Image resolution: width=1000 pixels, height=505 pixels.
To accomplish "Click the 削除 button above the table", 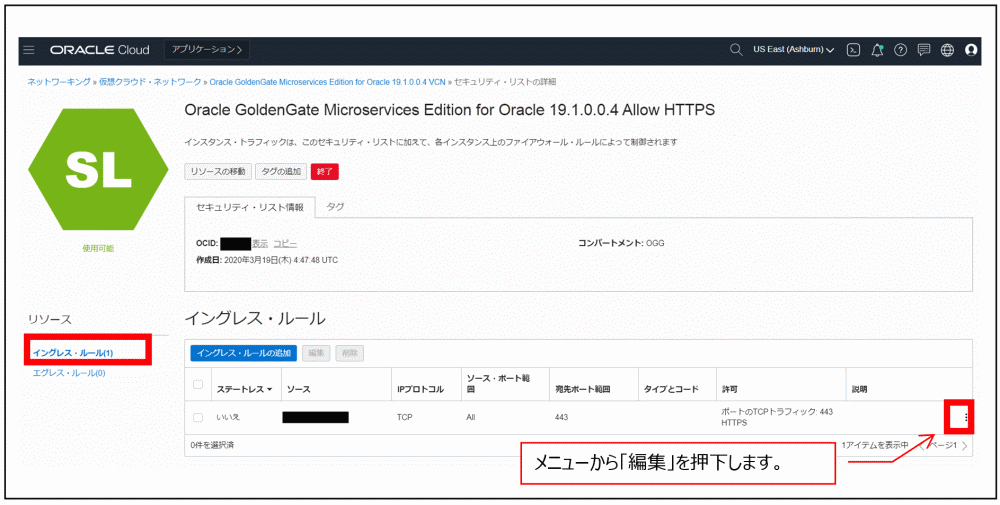I will [350, 353].
